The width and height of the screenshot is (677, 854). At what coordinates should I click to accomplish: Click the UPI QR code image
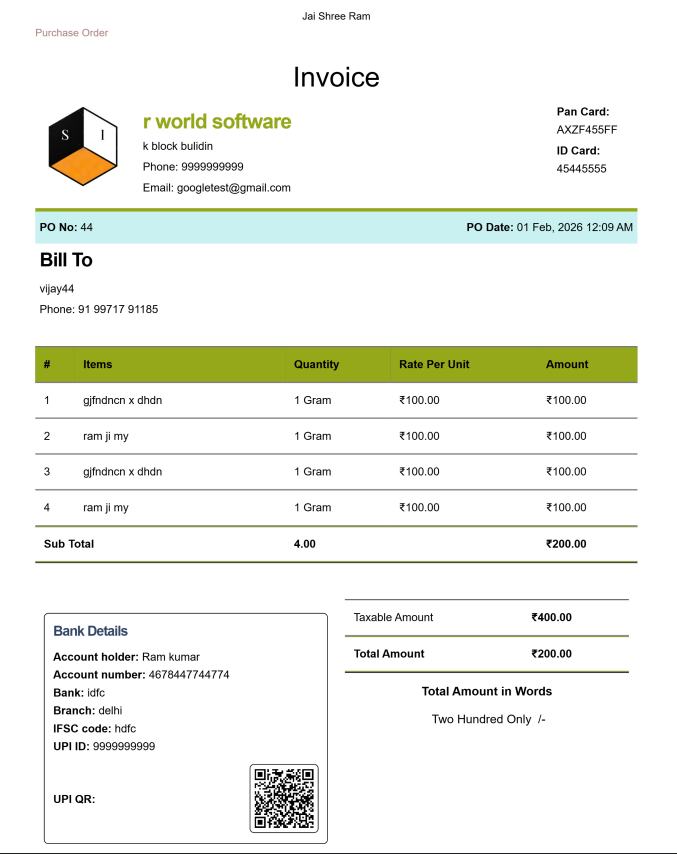coord(284,798)
